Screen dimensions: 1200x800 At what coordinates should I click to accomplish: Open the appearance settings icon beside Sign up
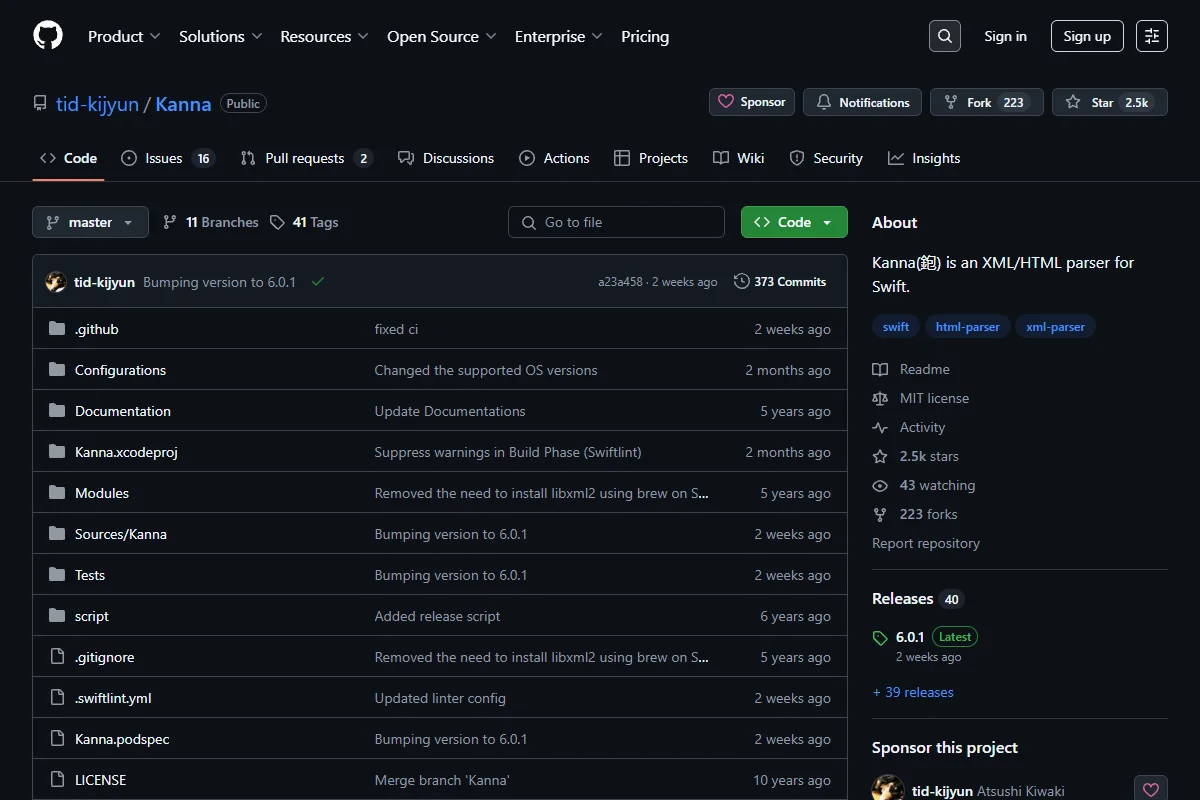point(1152,36)
